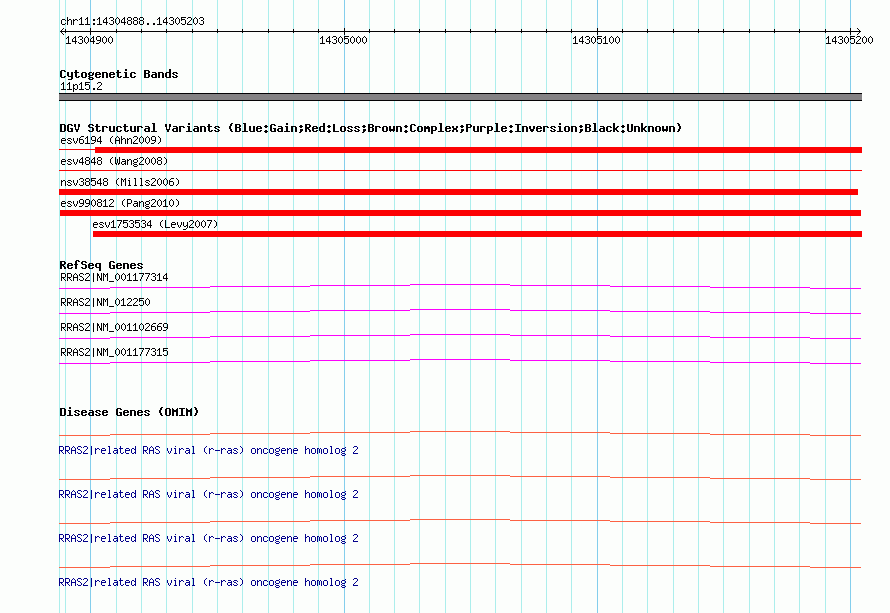Open RRAS2|NM_001177315 transcript
The image size is (890, 613).
114,352
